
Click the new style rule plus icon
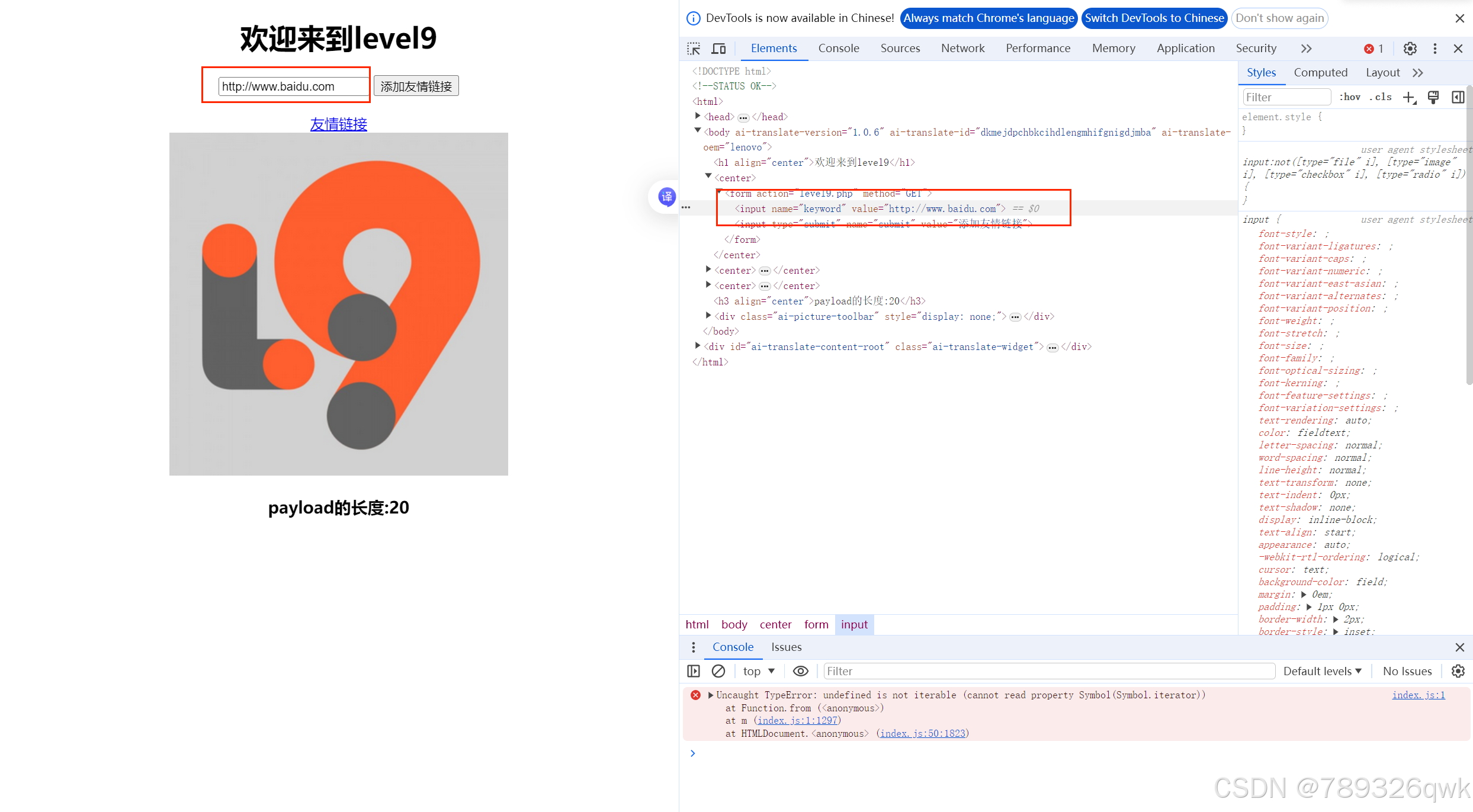click(1409, 97)
